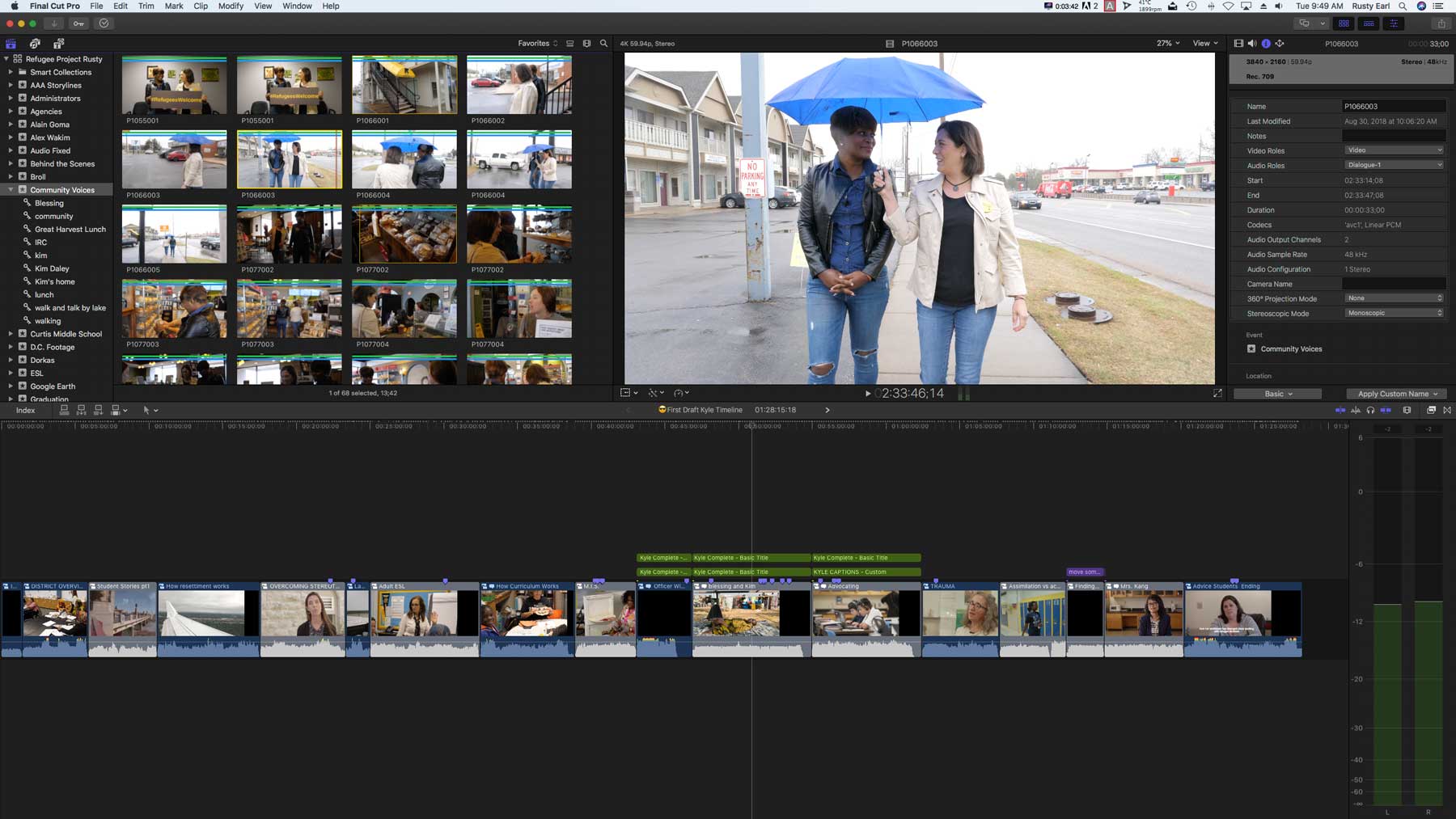This screenshot has width=1456, height=819.
Task: Select the P1077002 bakery bread thumbnail
Action: [404, 234]
